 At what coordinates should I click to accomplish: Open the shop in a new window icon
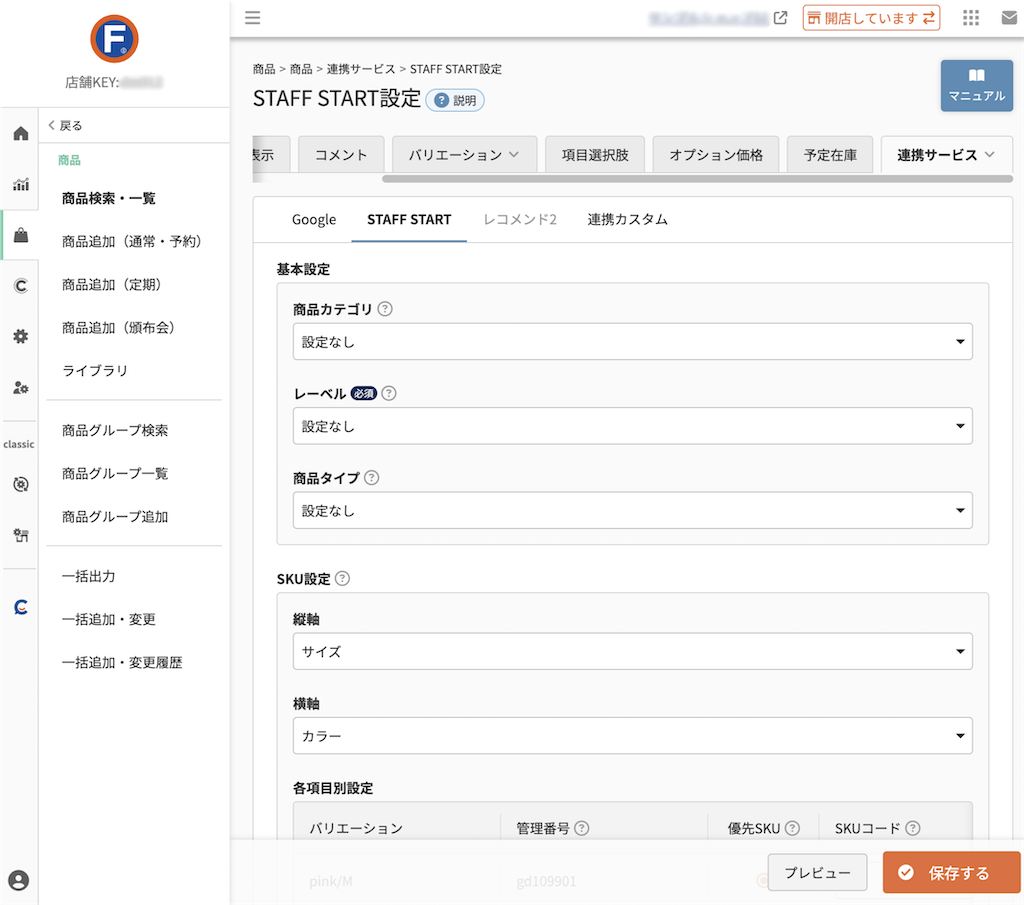click(780, 18)
